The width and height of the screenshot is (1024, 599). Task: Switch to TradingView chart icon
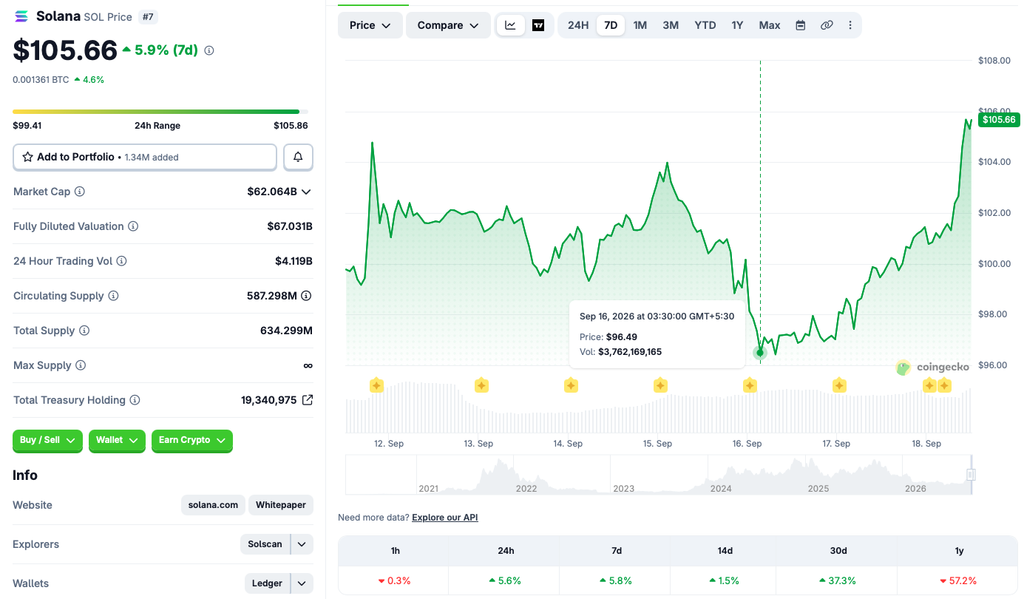click(538, 25)
